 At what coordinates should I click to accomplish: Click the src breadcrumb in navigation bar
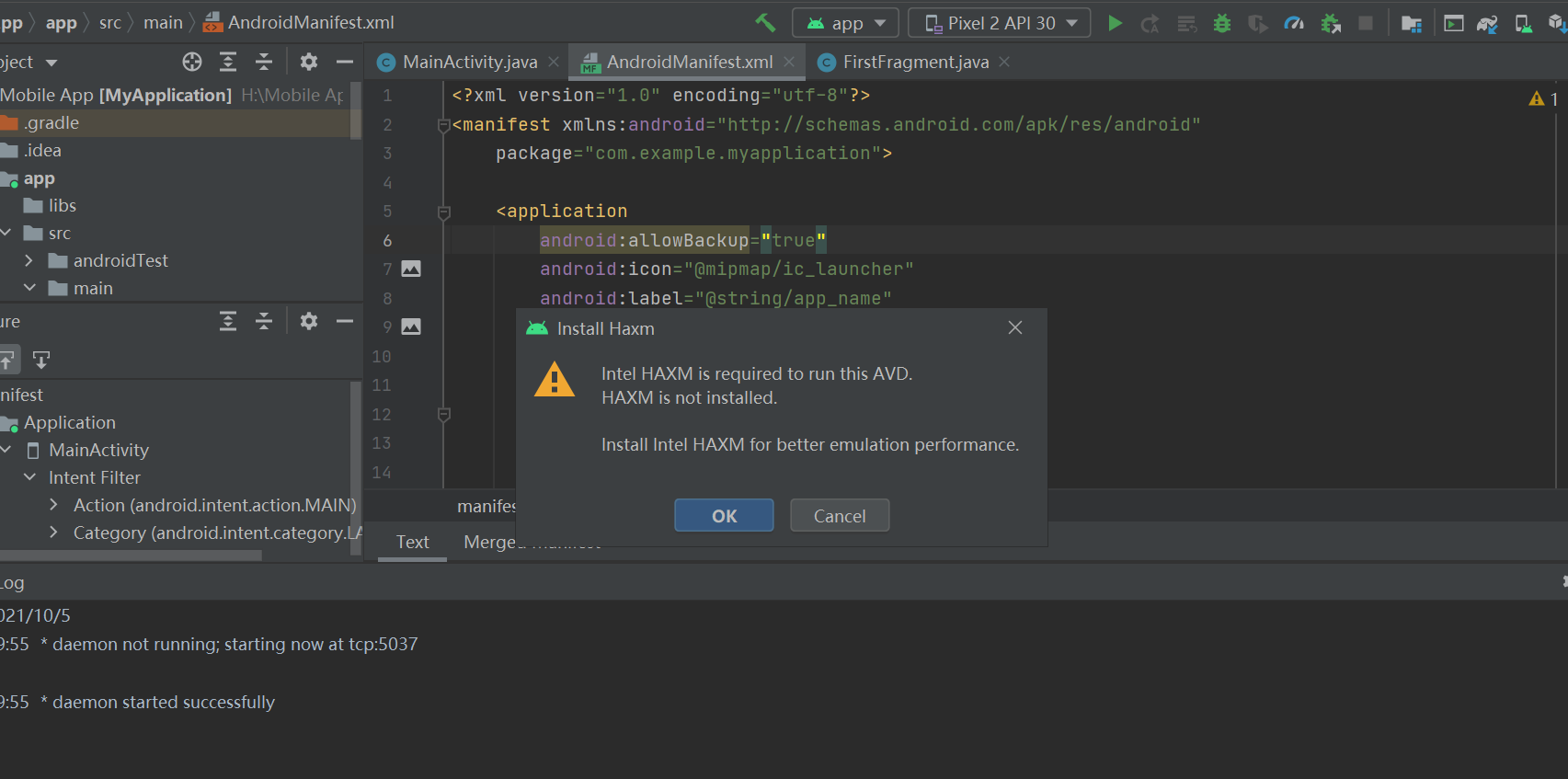[x=110, y=23]
